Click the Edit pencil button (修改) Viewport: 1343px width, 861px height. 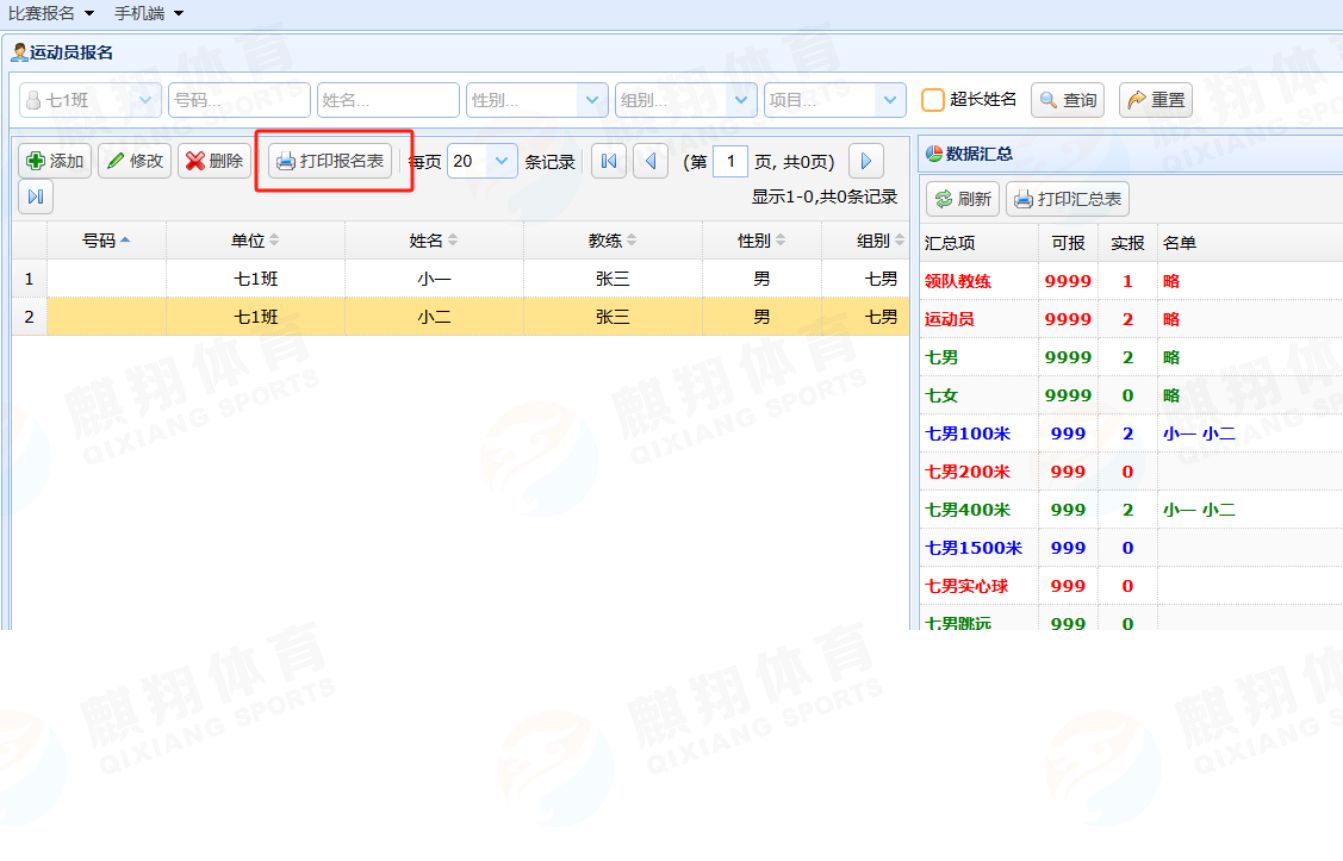[x=135, y=161]
